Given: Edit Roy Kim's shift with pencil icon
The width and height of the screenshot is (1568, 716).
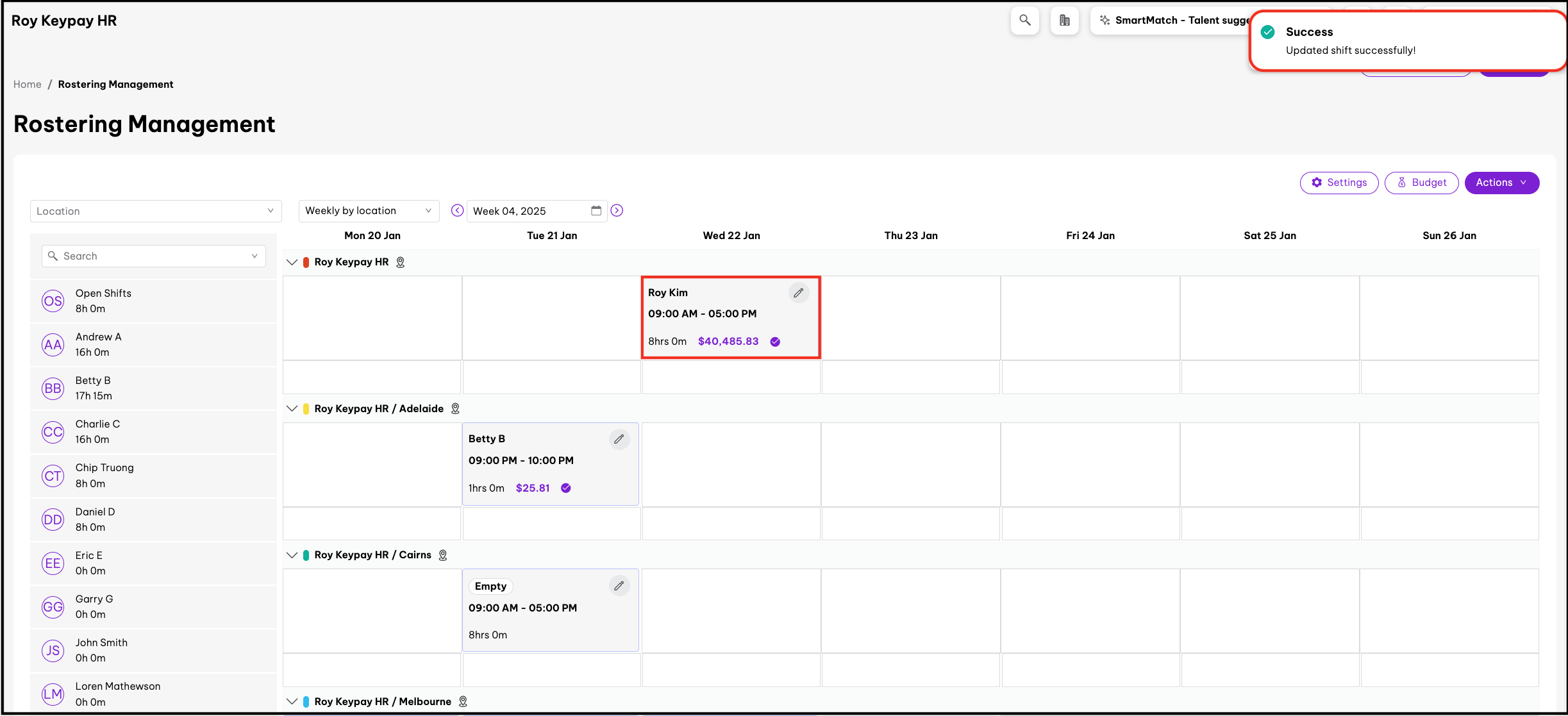Looking at the screenshot, I should click(798, 293).
